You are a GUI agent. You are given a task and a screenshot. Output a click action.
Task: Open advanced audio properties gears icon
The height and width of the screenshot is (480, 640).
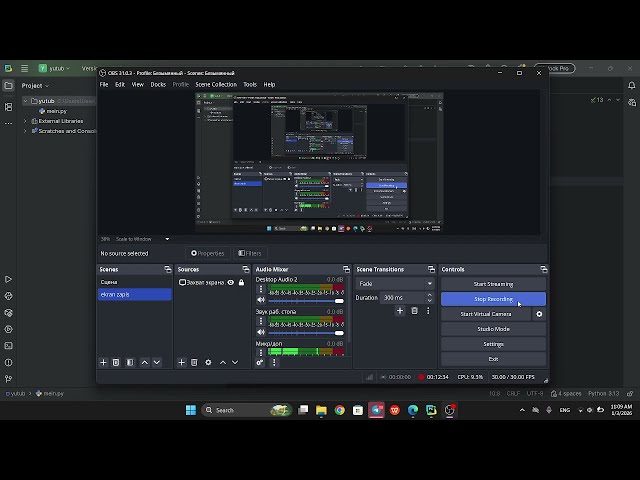260,362
